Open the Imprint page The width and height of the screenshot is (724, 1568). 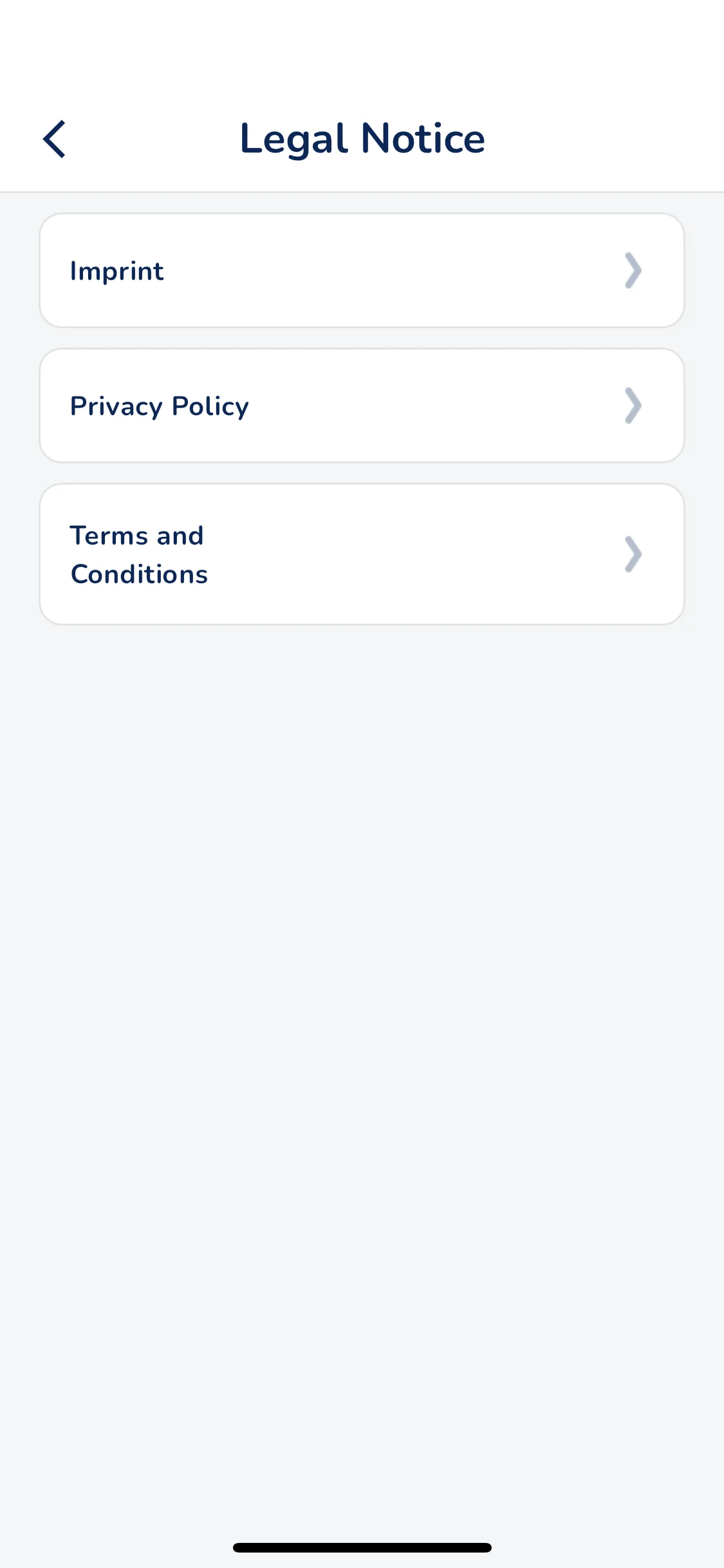tap(362, 270)
